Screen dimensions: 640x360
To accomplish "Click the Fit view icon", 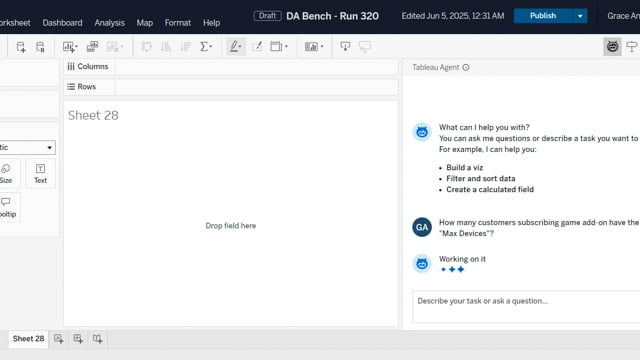I will pos(276,47).
